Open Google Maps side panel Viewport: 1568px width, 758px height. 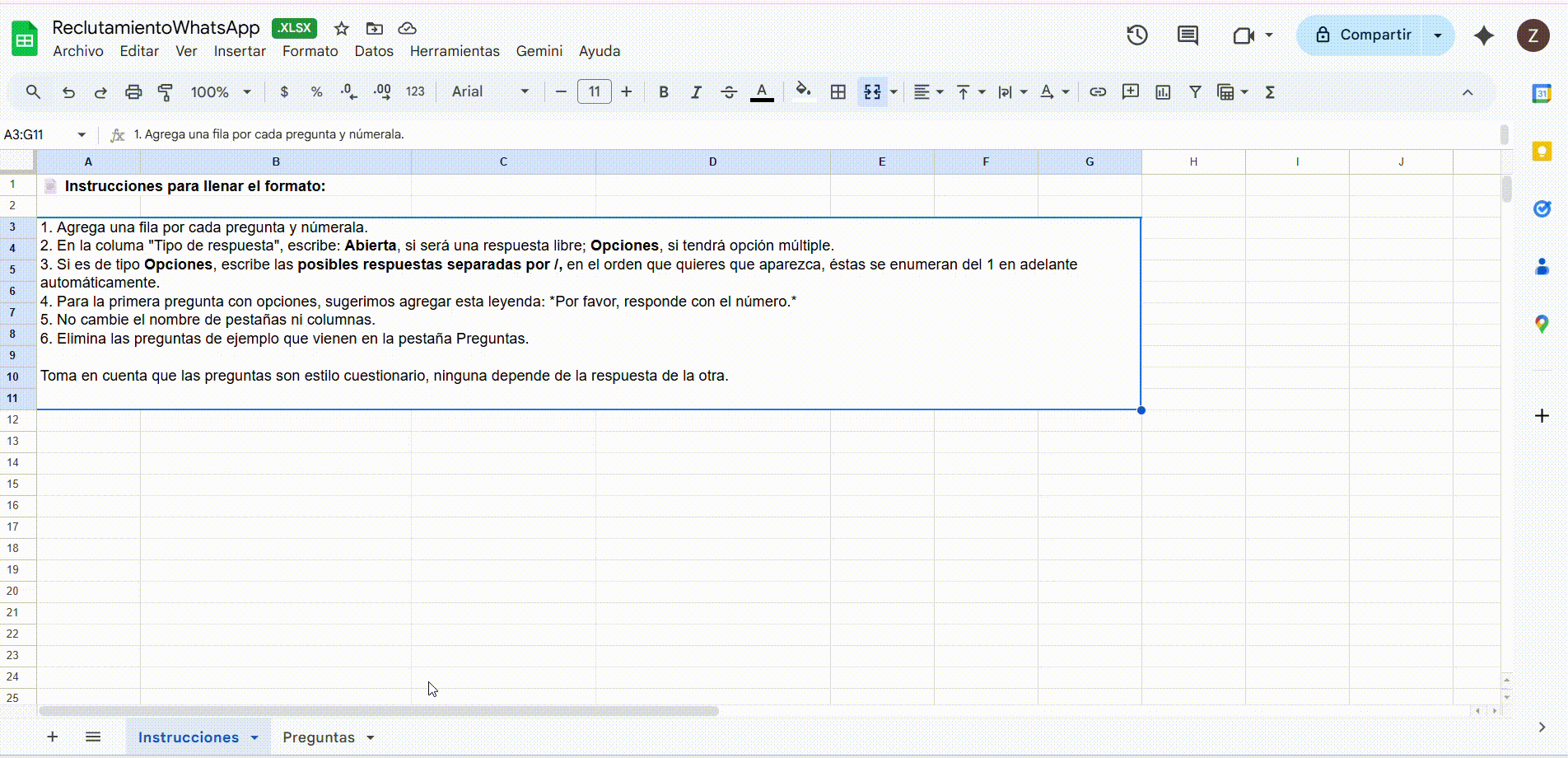1542,325
